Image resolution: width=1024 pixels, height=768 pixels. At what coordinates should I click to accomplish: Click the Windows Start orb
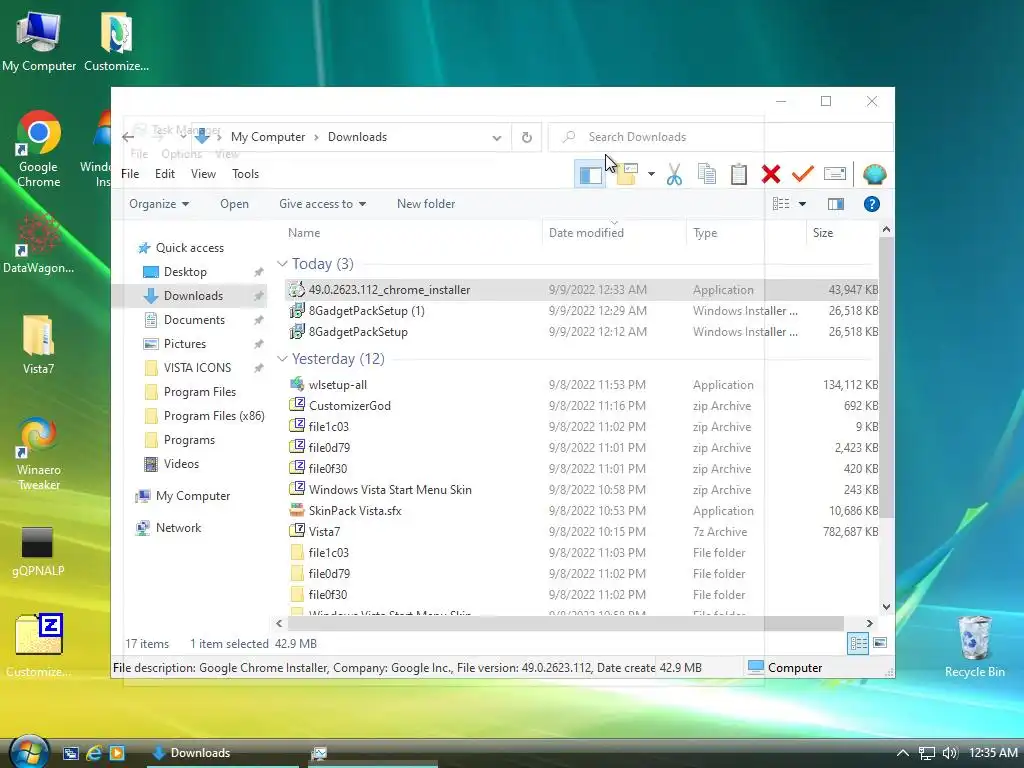click(x=29, y=752)
